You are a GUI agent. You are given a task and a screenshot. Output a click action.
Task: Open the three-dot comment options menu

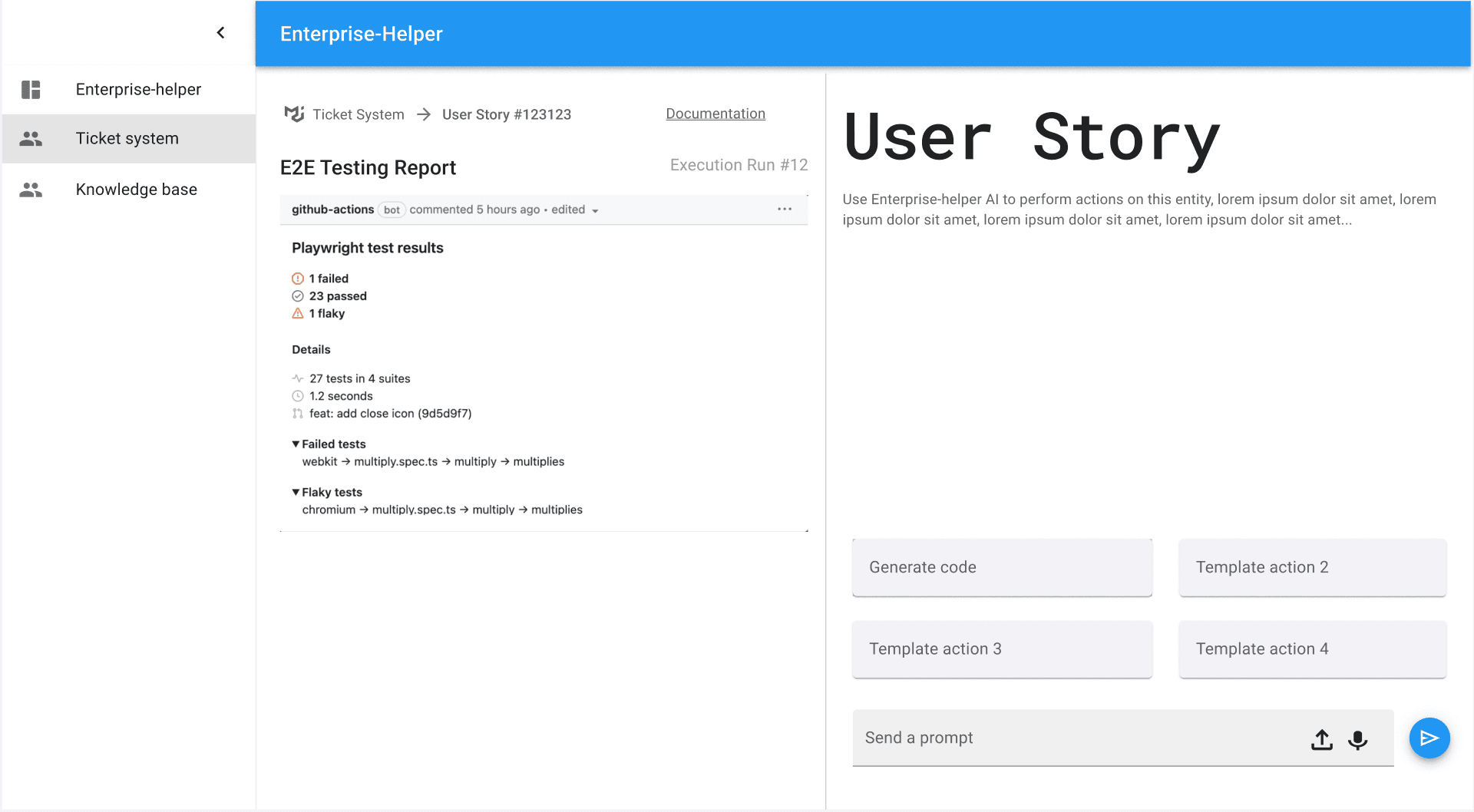point(784,210)
